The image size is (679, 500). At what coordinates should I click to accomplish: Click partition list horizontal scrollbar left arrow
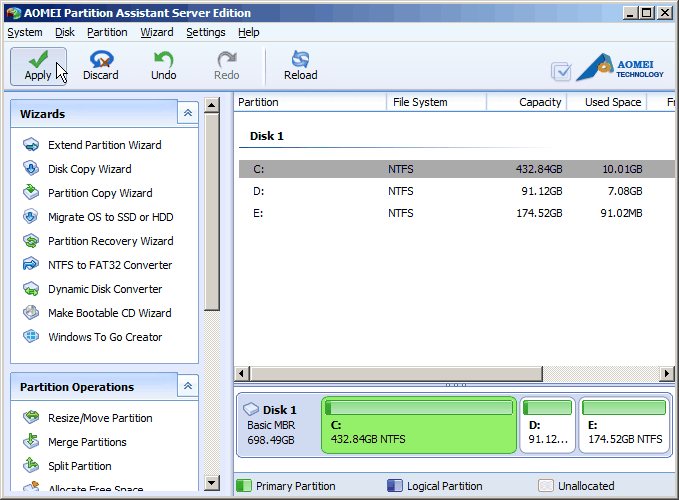tap(242, 373)
